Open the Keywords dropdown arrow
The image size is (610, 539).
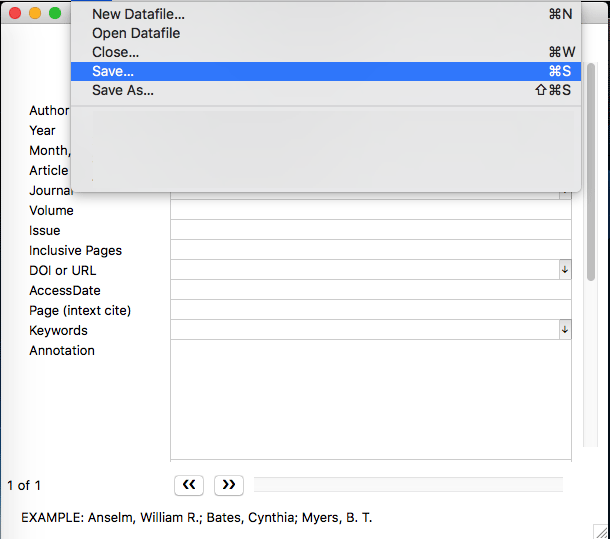(565, 330)
